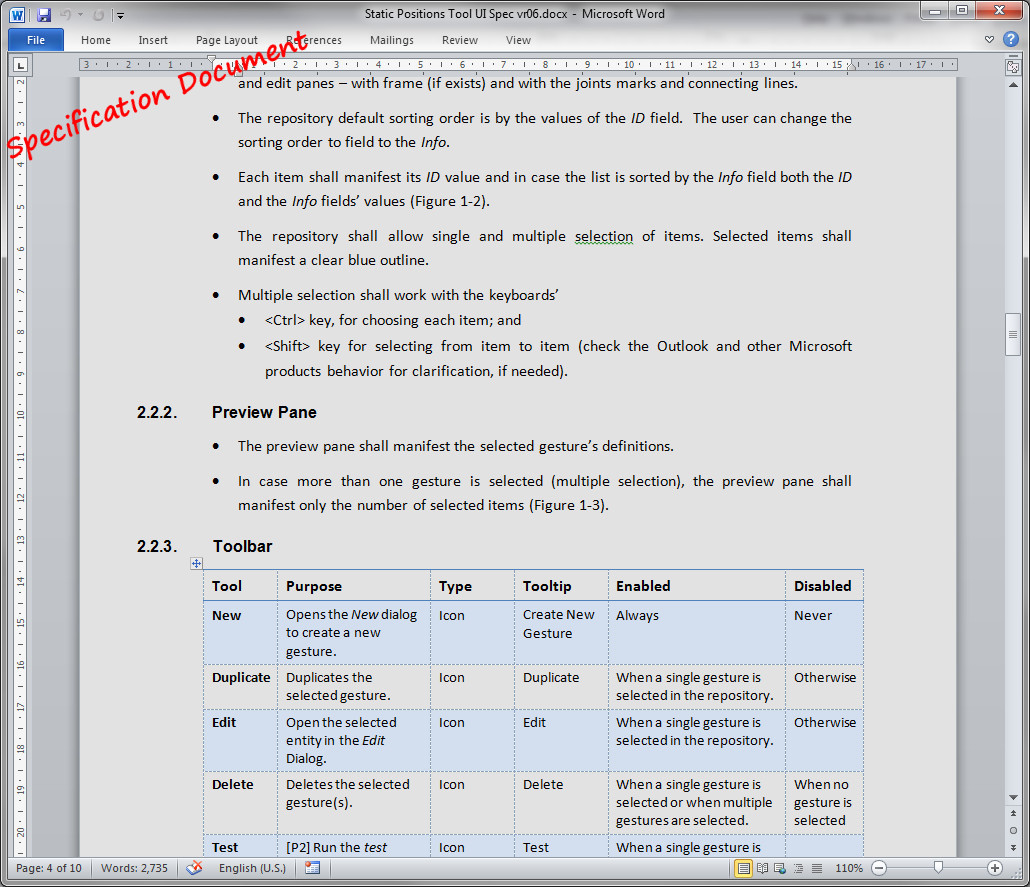Switch to Outline view
Image resolution: width=1030 pixels, height=887 pixels.
point(798,868)
